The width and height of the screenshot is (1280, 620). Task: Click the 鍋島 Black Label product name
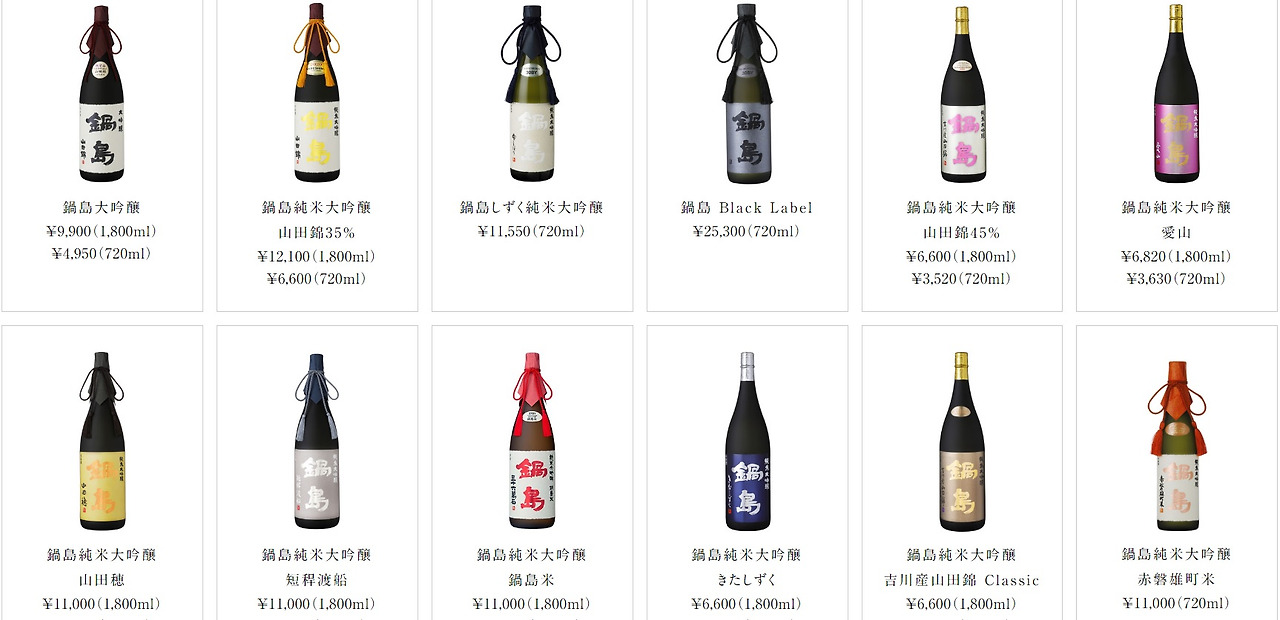(x=747, y=208)
